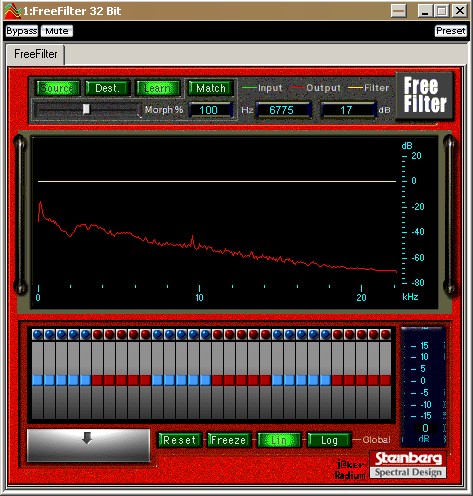Click the Morph slider handle

(86, 109)
